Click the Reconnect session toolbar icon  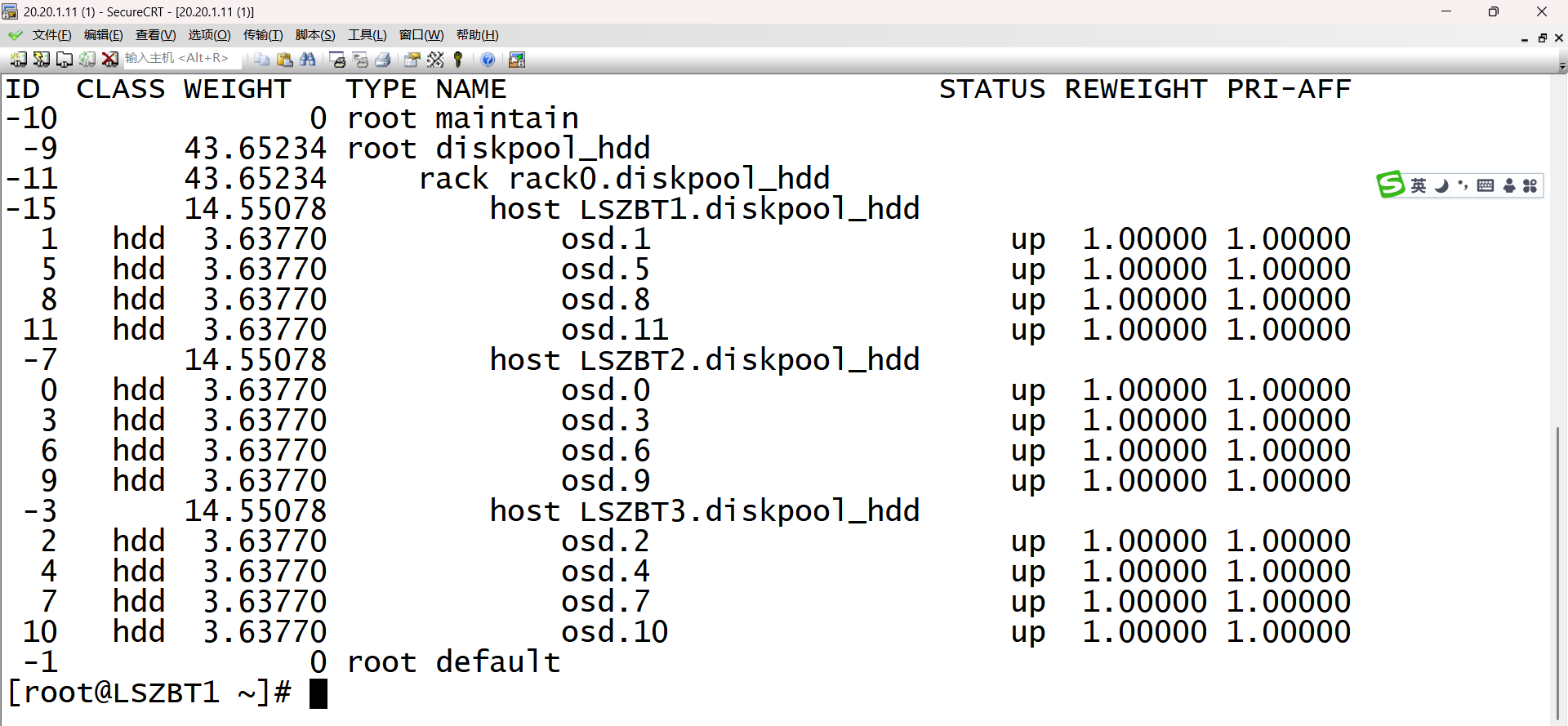coord(87,60)
